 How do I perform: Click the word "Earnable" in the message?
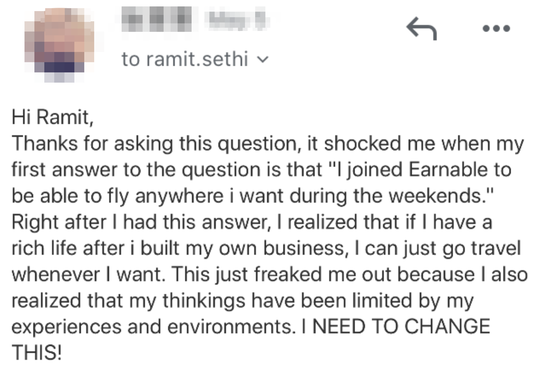click(x=448, y=170)
